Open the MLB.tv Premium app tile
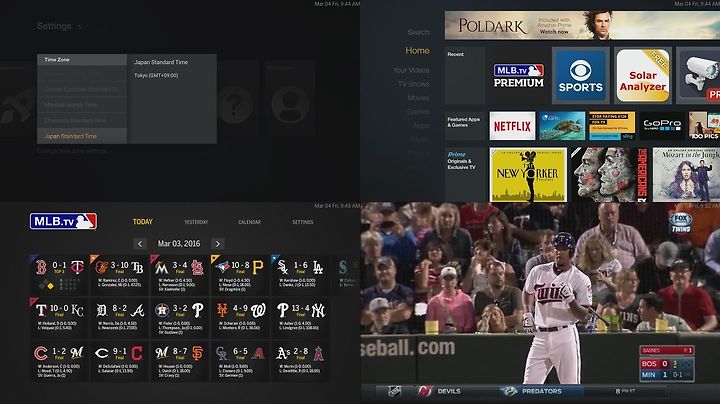720x404 pixels. 518,76
